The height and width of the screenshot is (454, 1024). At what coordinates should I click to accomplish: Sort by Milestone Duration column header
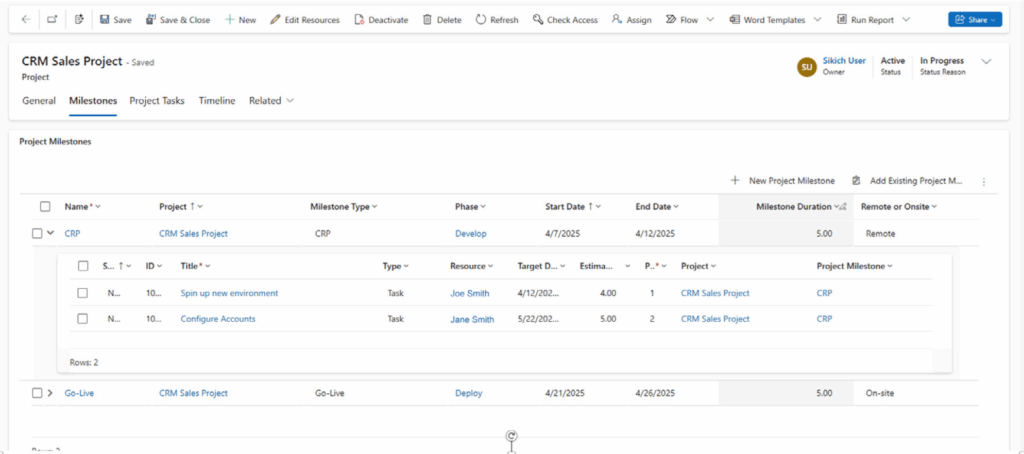[x=793, y=207]
